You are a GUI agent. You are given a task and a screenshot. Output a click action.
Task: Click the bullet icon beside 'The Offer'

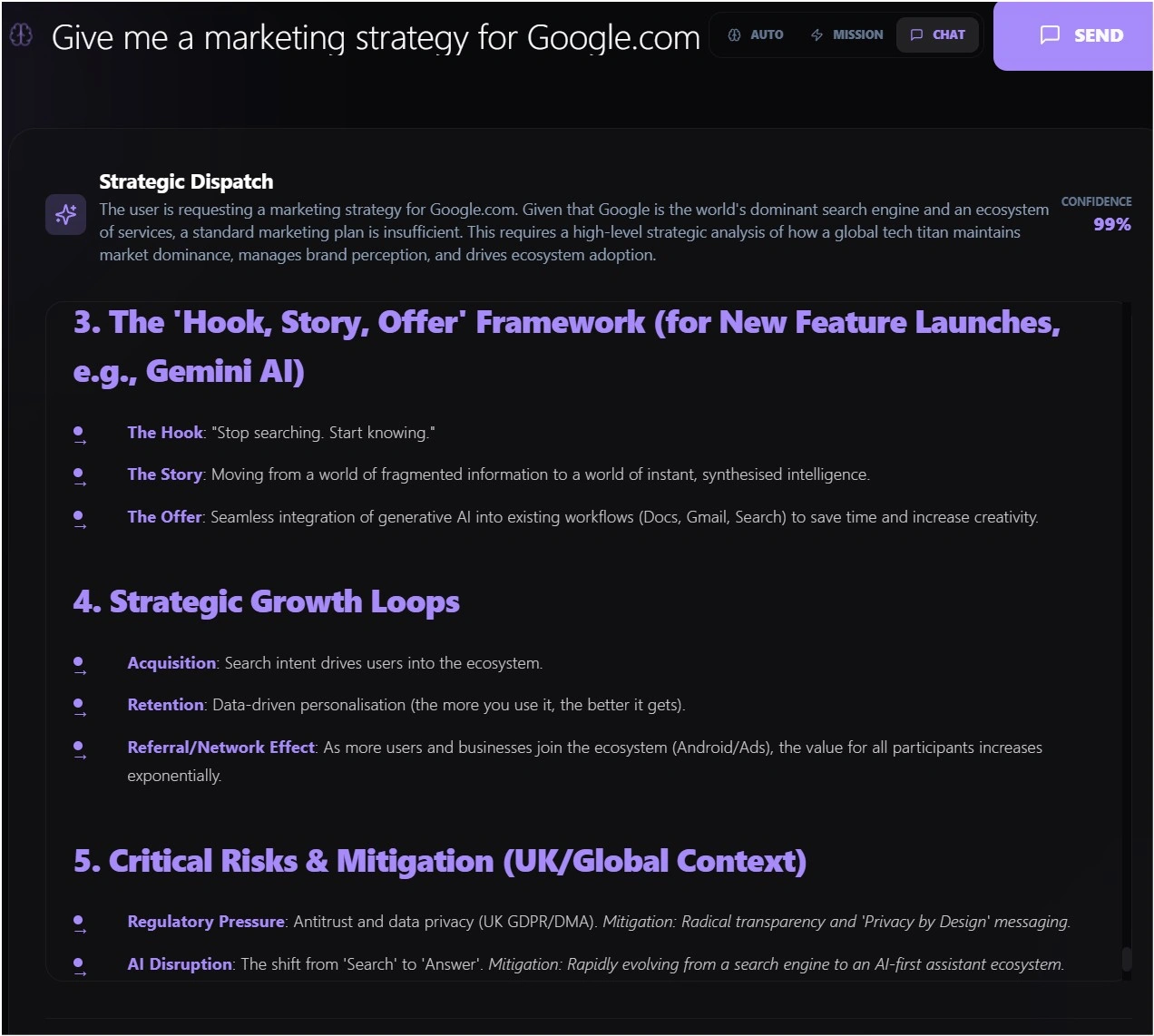80,520
